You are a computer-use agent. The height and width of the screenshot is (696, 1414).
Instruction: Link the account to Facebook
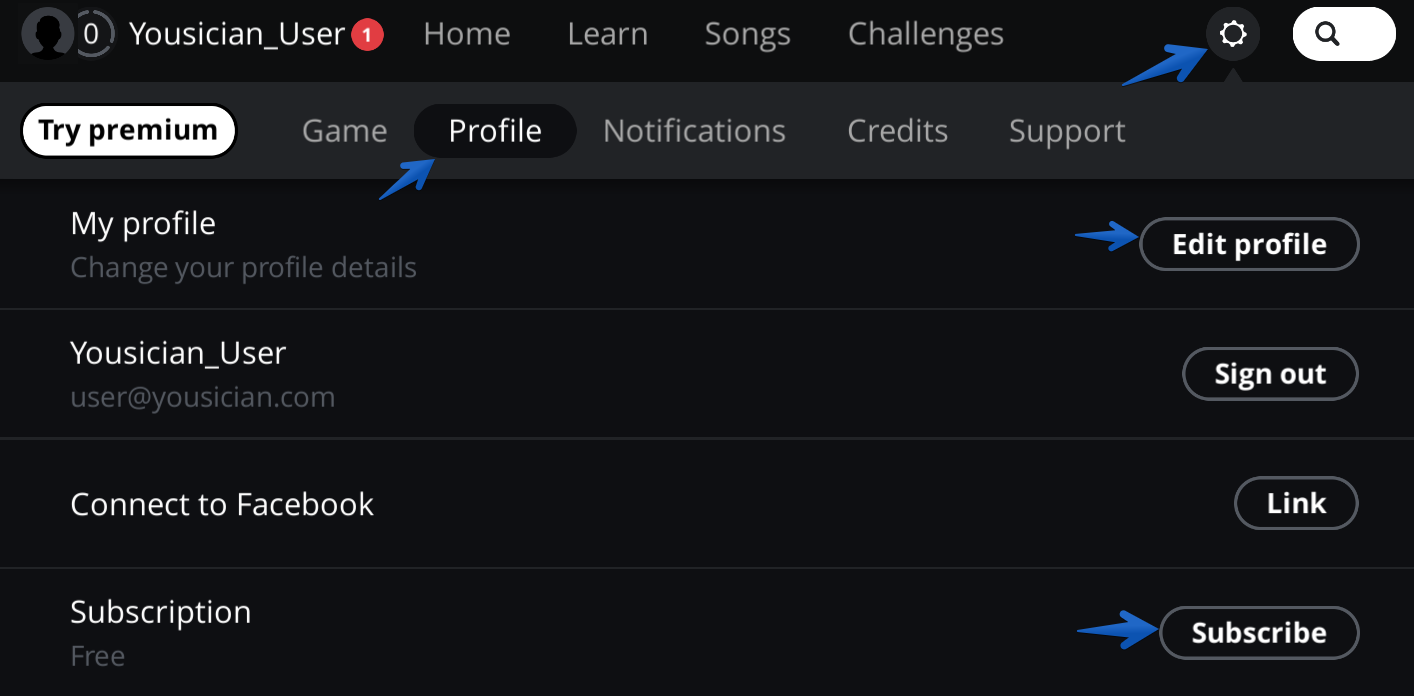point(1296,503)
